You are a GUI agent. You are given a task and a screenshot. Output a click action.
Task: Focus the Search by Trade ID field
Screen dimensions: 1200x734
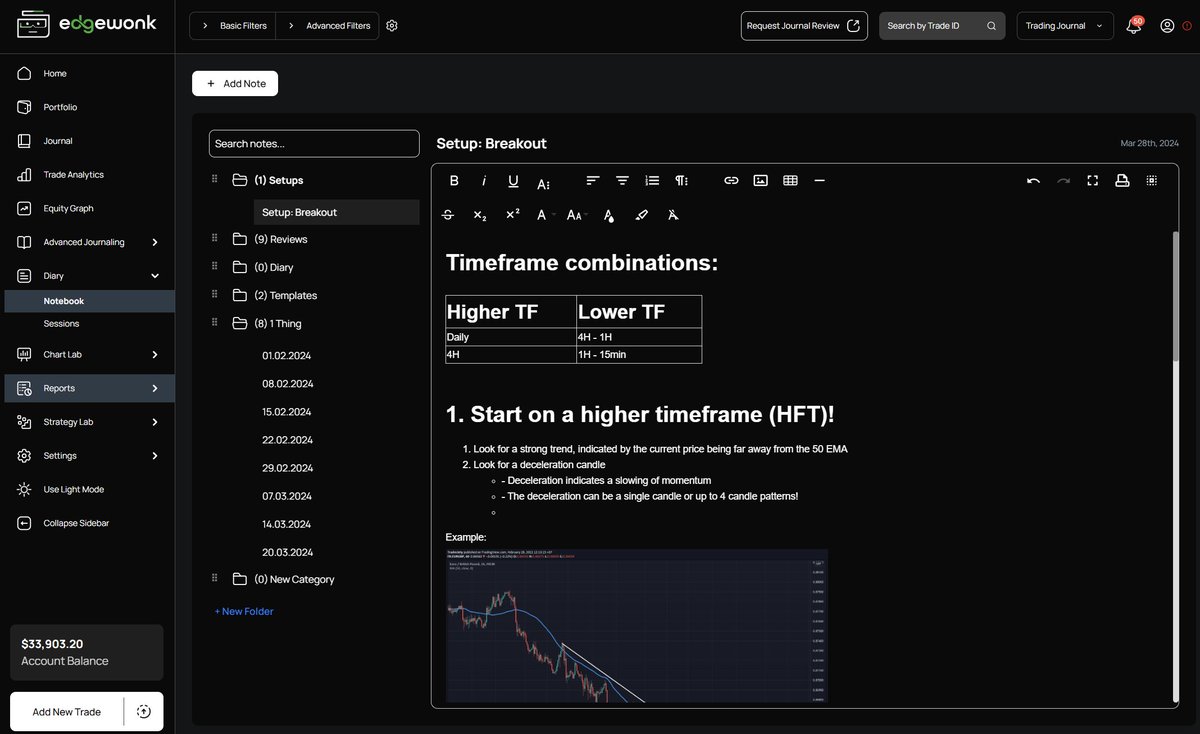[943, 26]
